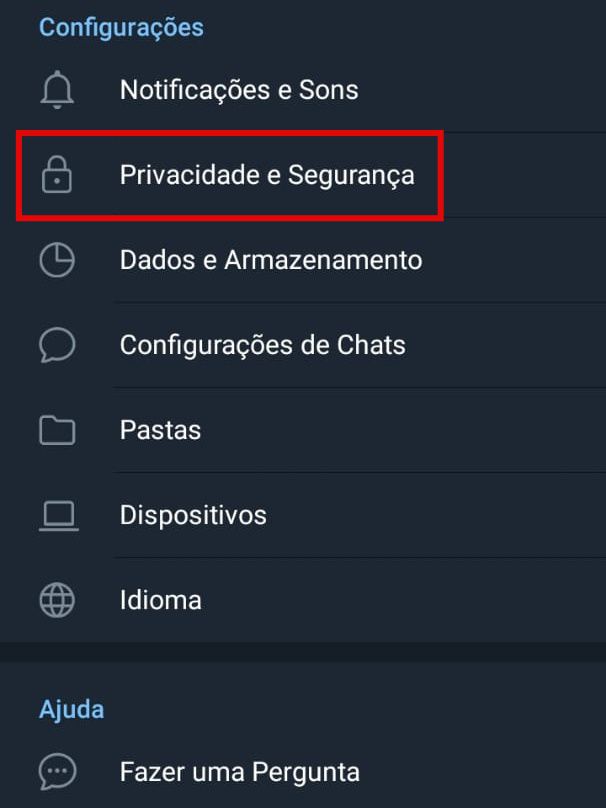
Task: Tap the laptop icon for Dispositivos
Action: point(58,515)
